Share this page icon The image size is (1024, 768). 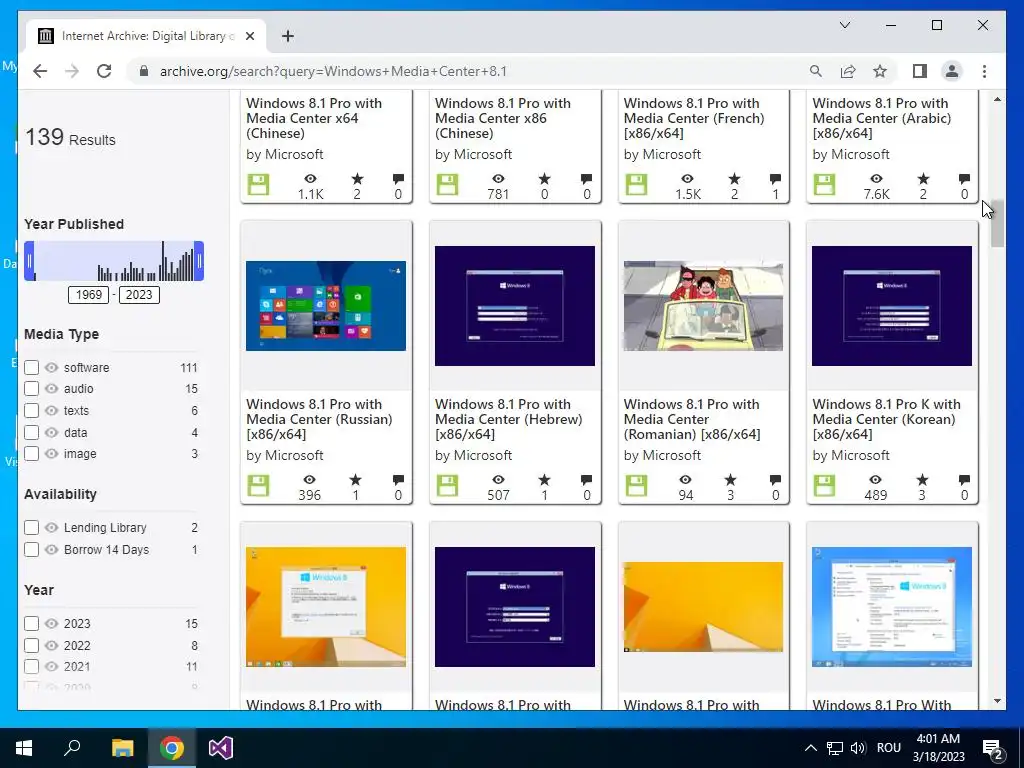pos(848,71)
